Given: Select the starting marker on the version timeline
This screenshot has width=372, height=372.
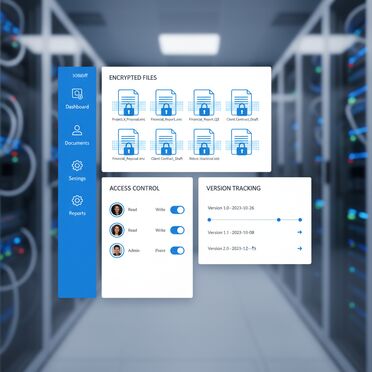Looking at the screenshot, I should click(209, 220).
